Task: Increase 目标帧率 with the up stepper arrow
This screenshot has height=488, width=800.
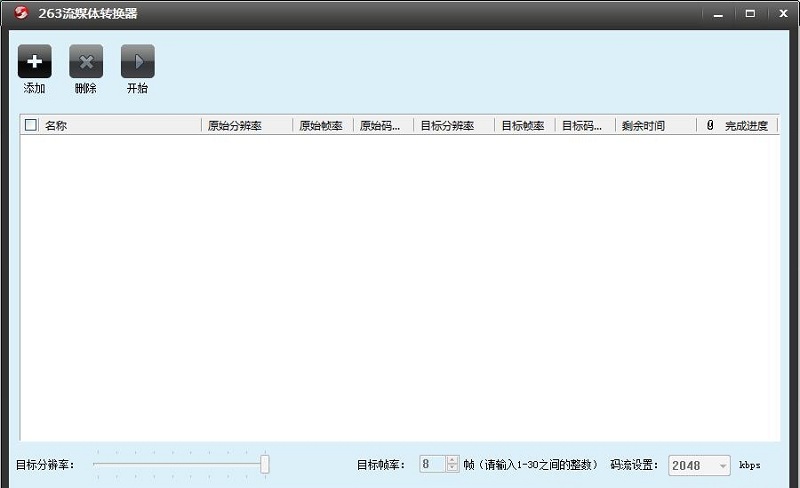Action: click(x=452, y=460)
